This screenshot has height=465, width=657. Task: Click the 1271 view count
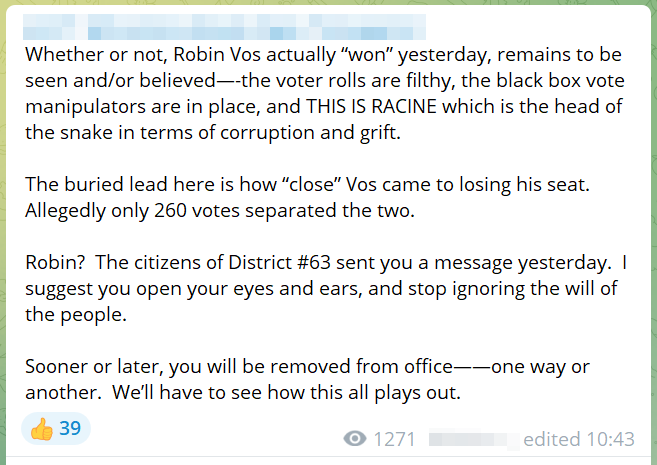coord(394,439)
